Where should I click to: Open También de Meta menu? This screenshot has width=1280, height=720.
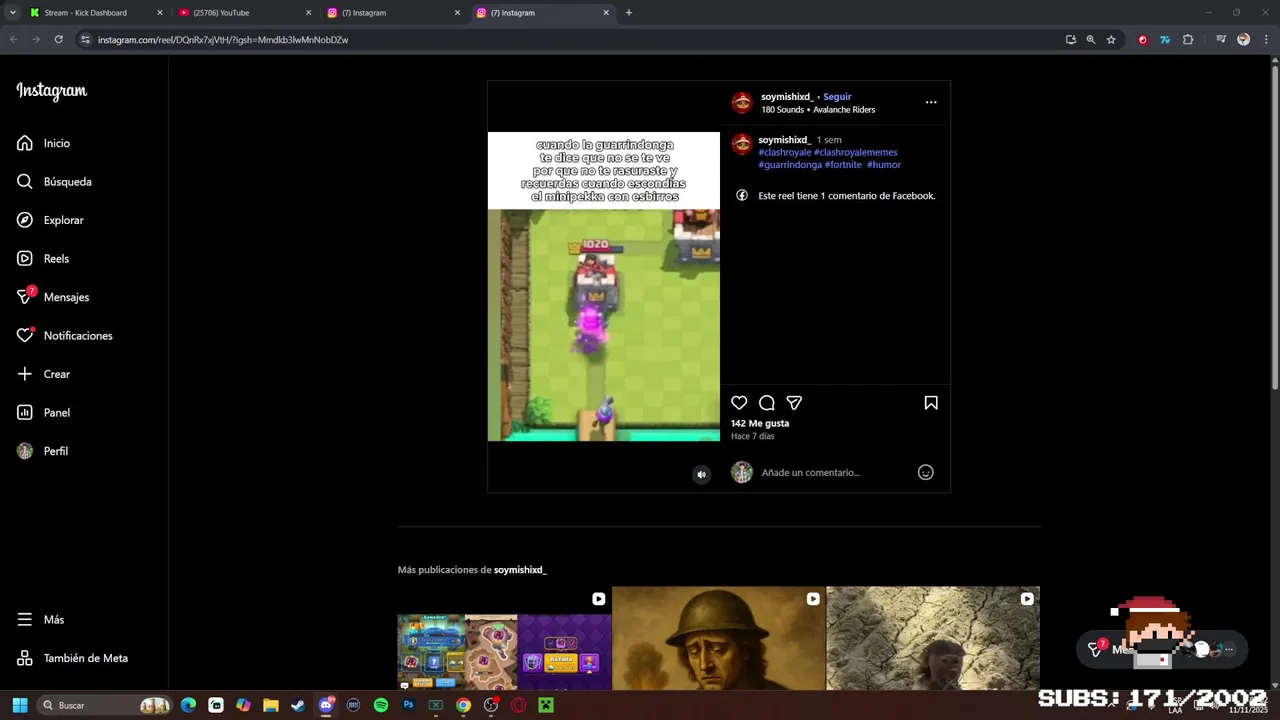pyautogui.click(x=84, y=658)
